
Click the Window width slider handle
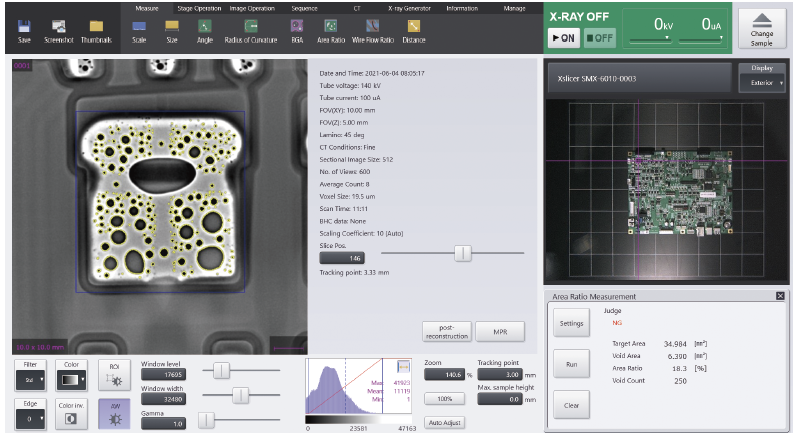point(241,395)
